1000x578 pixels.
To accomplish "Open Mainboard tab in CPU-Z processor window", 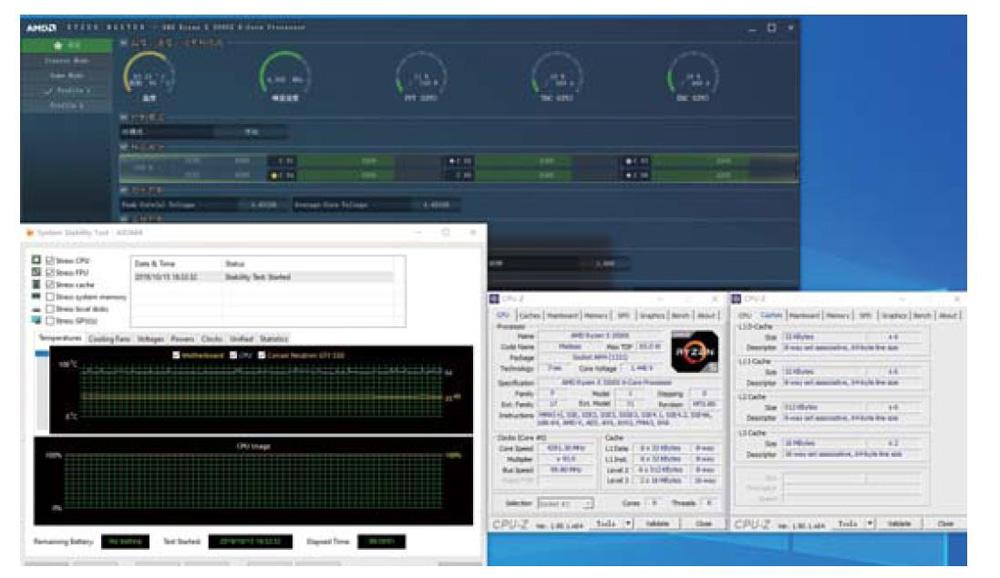I will coord(562,315).
